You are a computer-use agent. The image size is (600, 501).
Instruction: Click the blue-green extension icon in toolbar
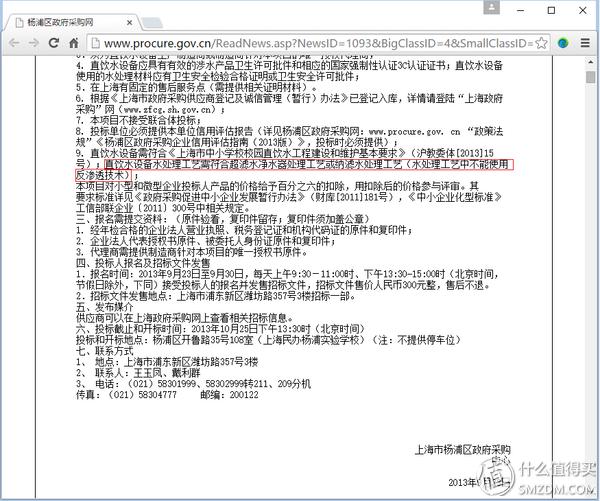click(563, 43)
